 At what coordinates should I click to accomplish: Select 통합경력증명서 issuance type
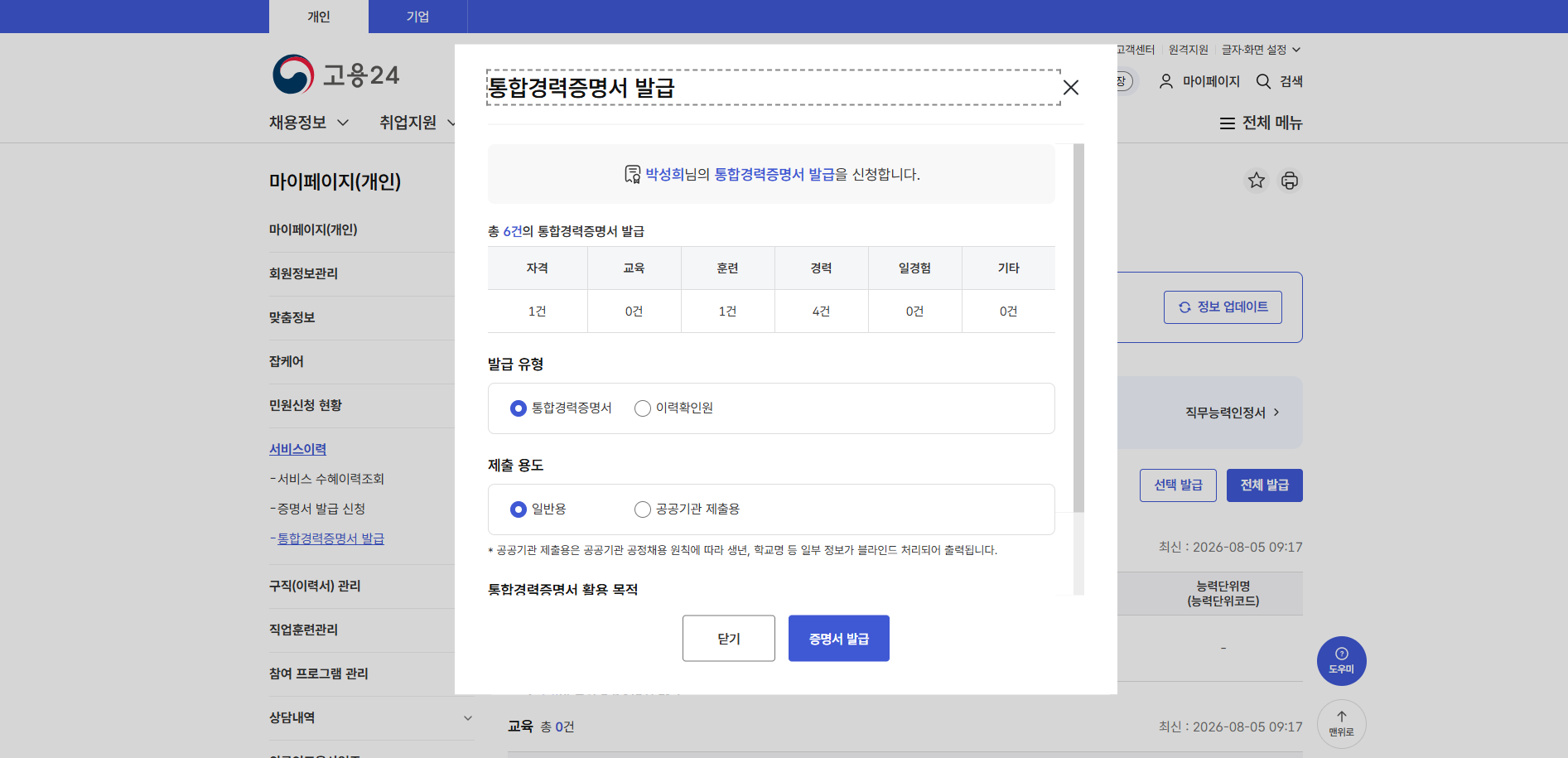tap(519, 408)
